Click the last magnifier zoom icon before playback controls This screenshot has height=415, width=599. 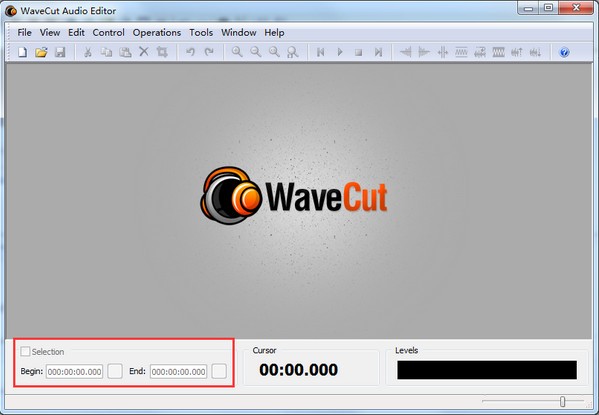pyautogui.click(x=293, y=52)
